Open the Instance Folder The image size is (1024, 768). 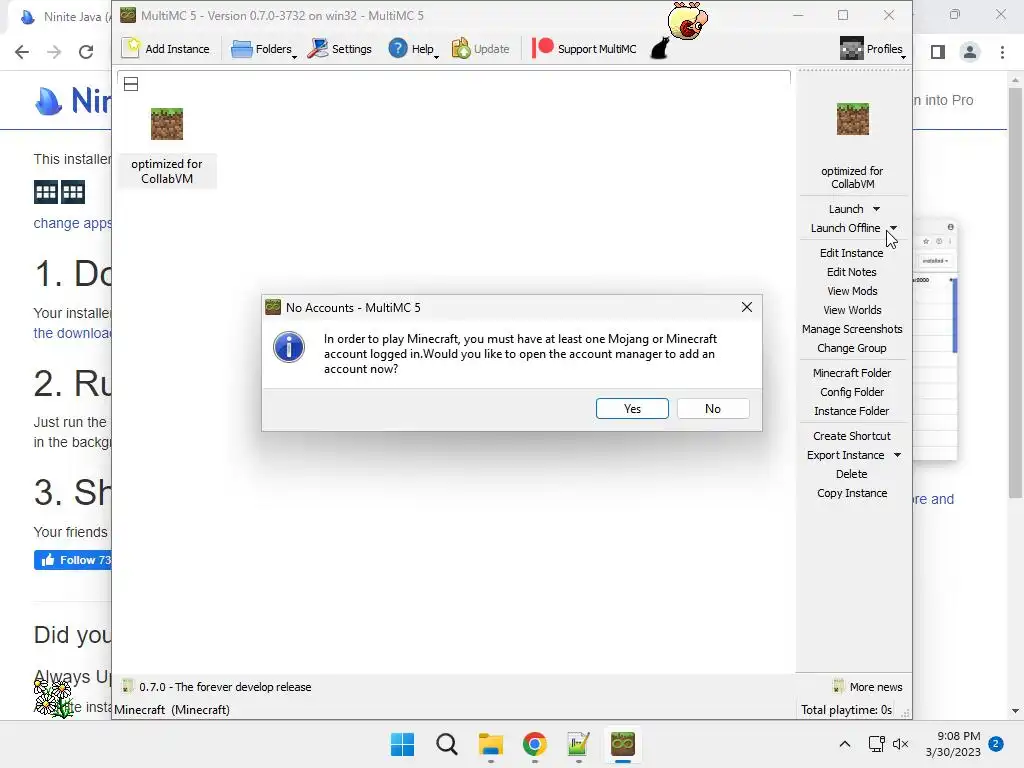852,410
